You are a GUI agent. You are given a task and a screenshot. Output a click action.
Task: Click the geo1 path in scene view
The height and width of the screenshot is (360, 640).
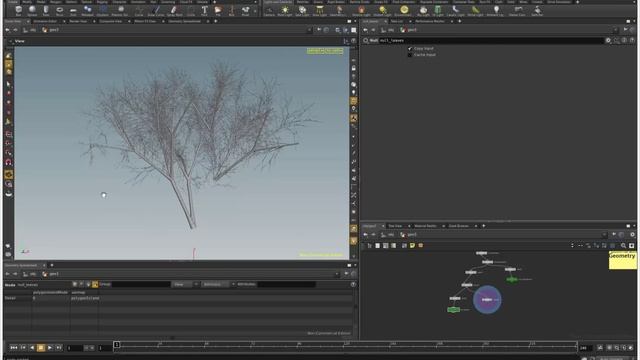pyautogui.click(x=54, y=30)
